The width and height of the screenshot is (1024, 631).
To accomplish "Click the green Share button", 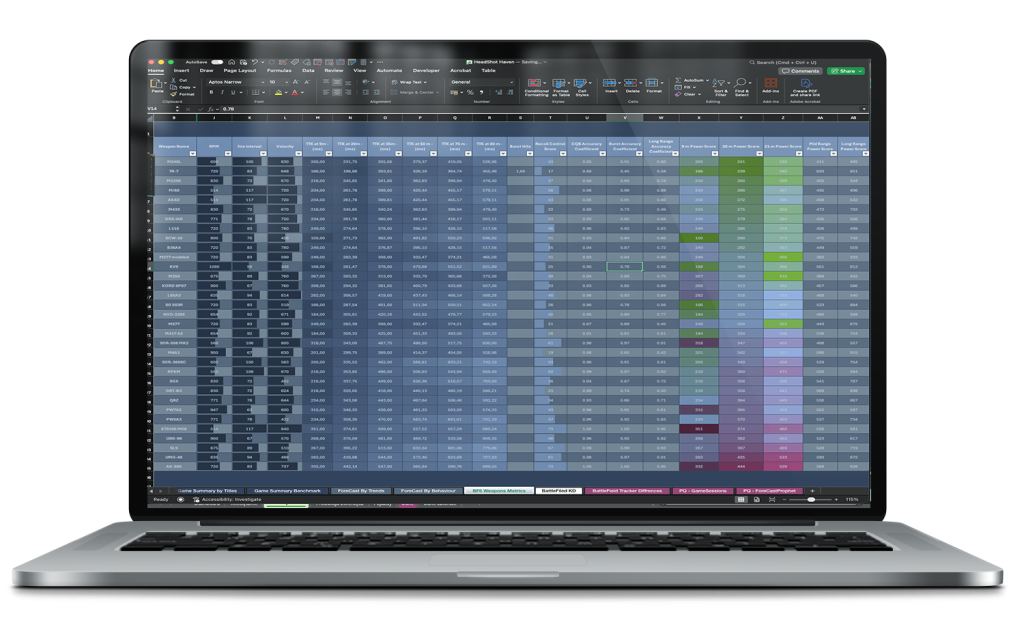I will (846, 71).
